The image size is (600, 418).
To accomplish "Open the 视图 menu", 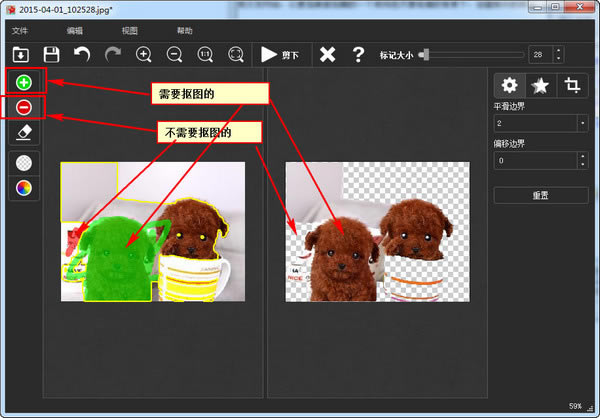I will pyautogui.click(x=130, y=31).
